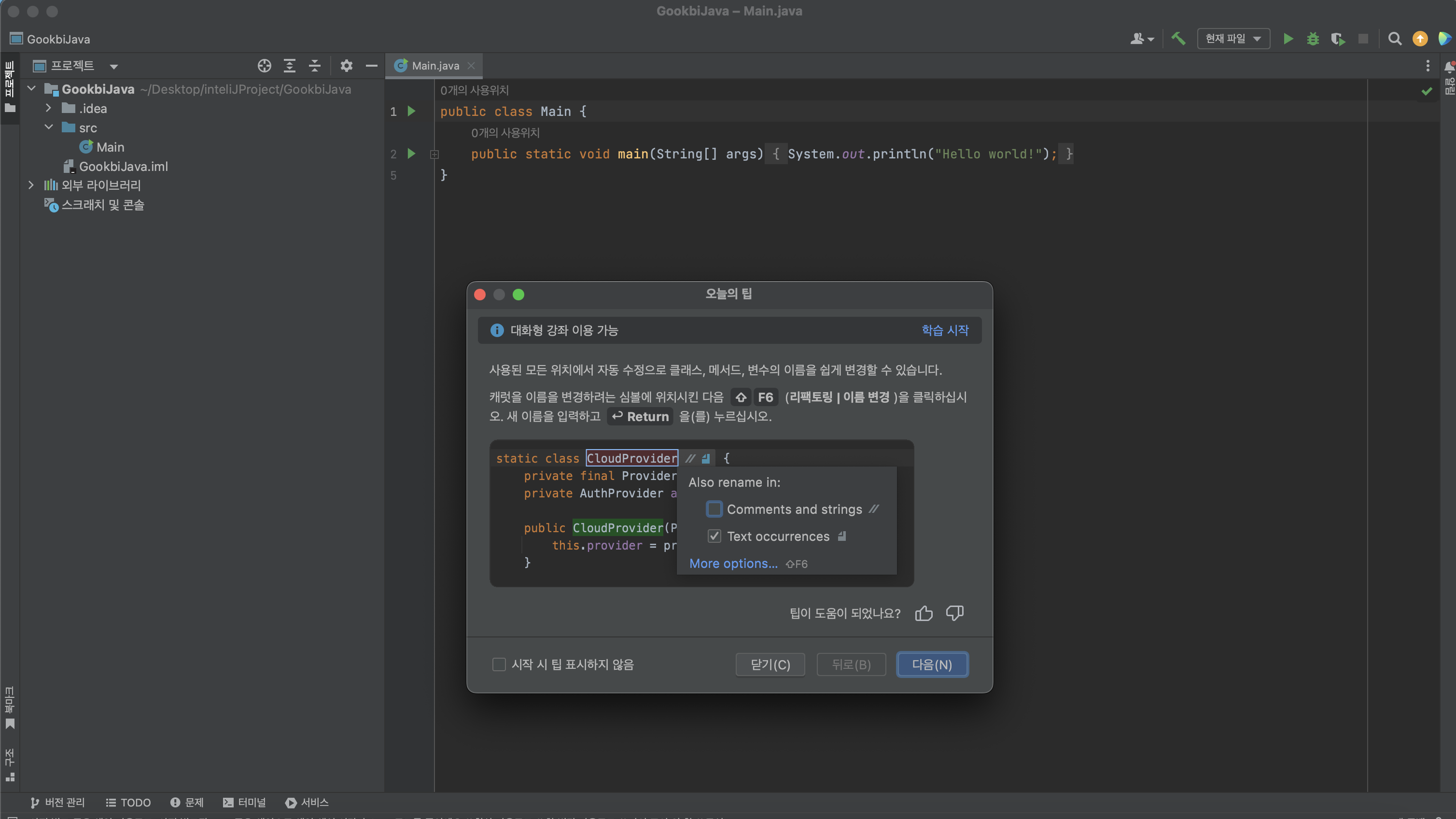Open the Terminal tool window tab
Viewport: 1456px width, 819px height.
(x=244, y=802)
